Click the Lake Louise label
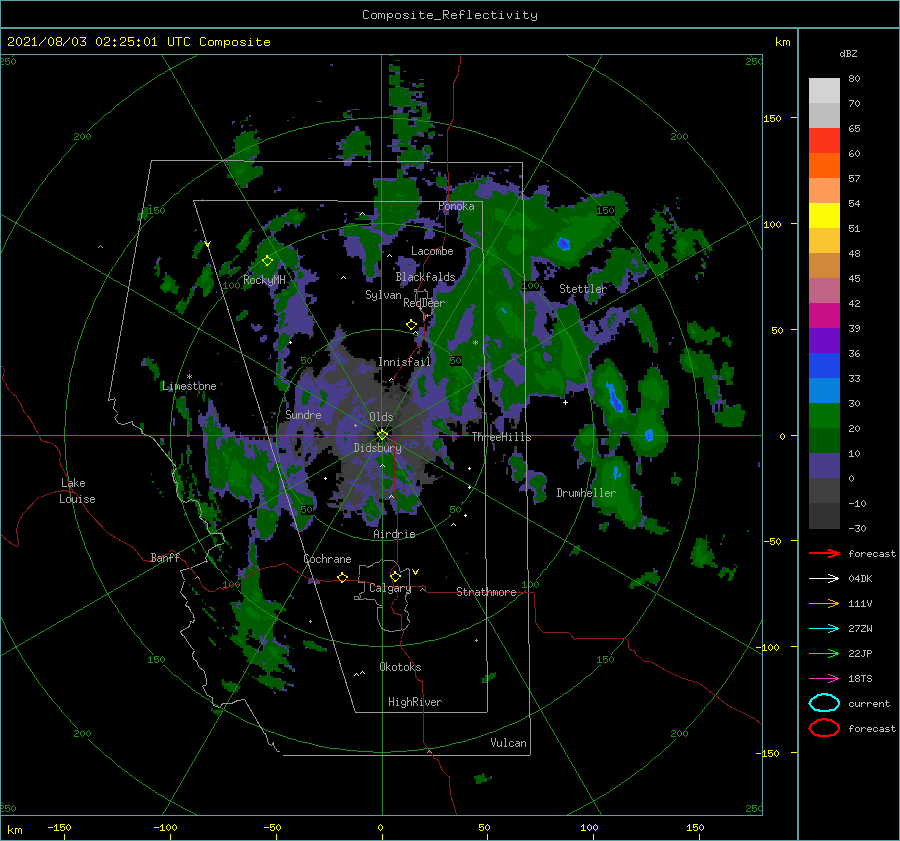Image resolution: width=900 pixels, height=841 pixels. [x=77, y=491]
